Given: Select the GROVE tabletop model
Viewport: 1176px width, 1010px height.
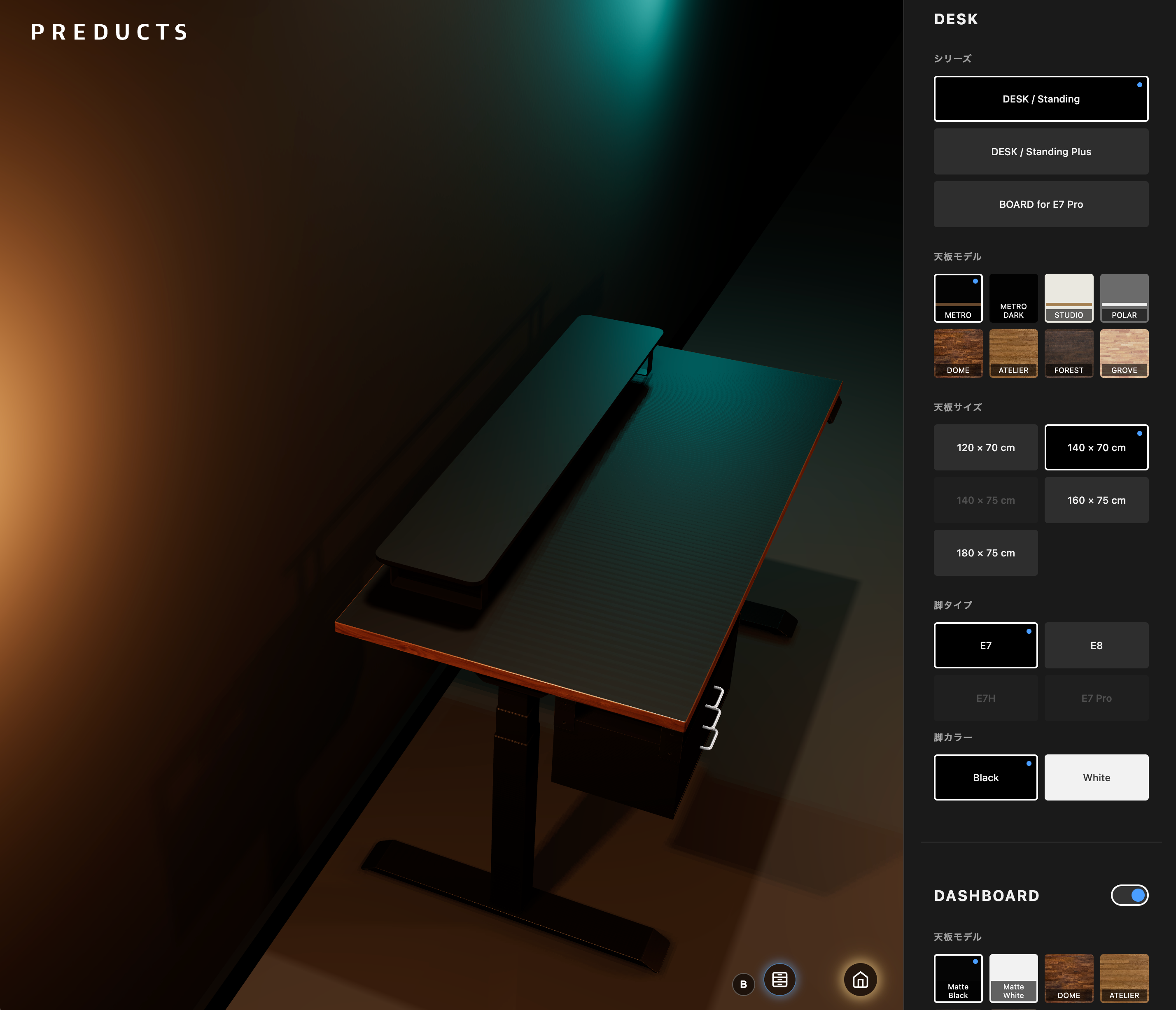Looking at the screenshot, I should 1124,353.
